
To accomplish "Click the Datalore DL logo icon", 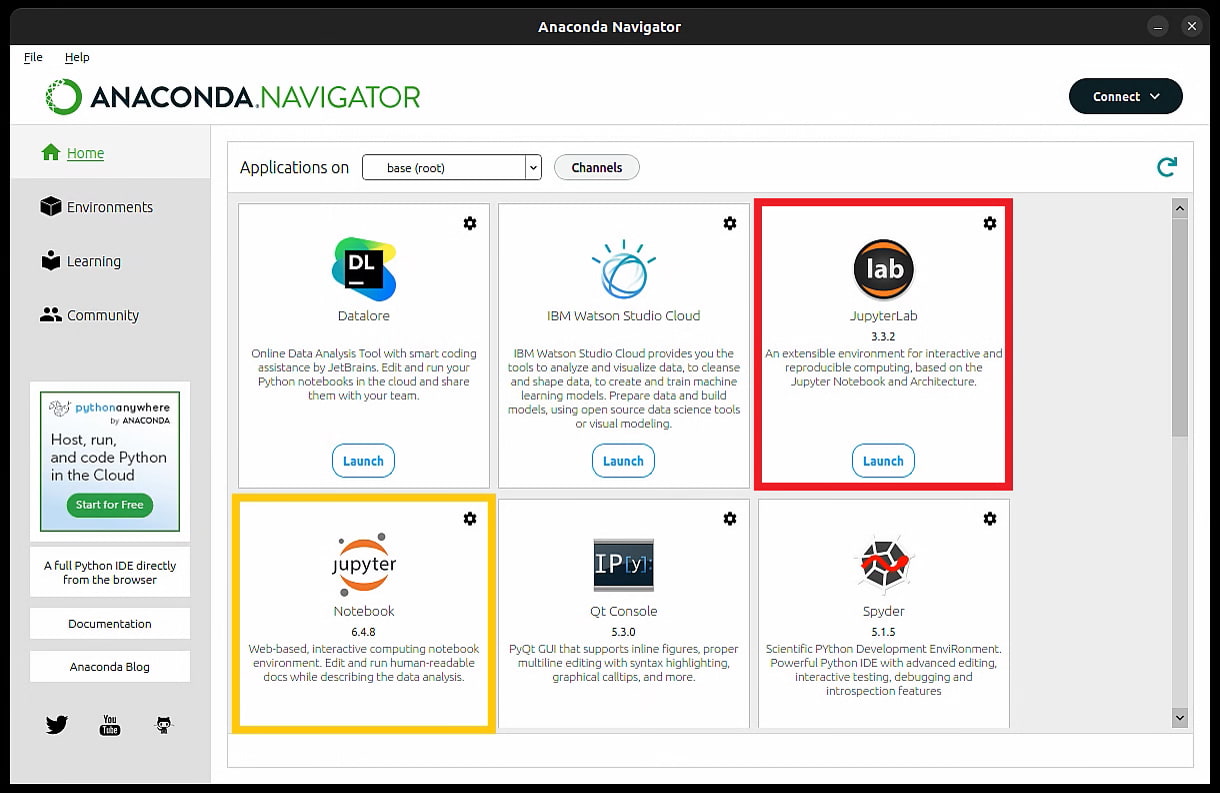I will point(364,269).
